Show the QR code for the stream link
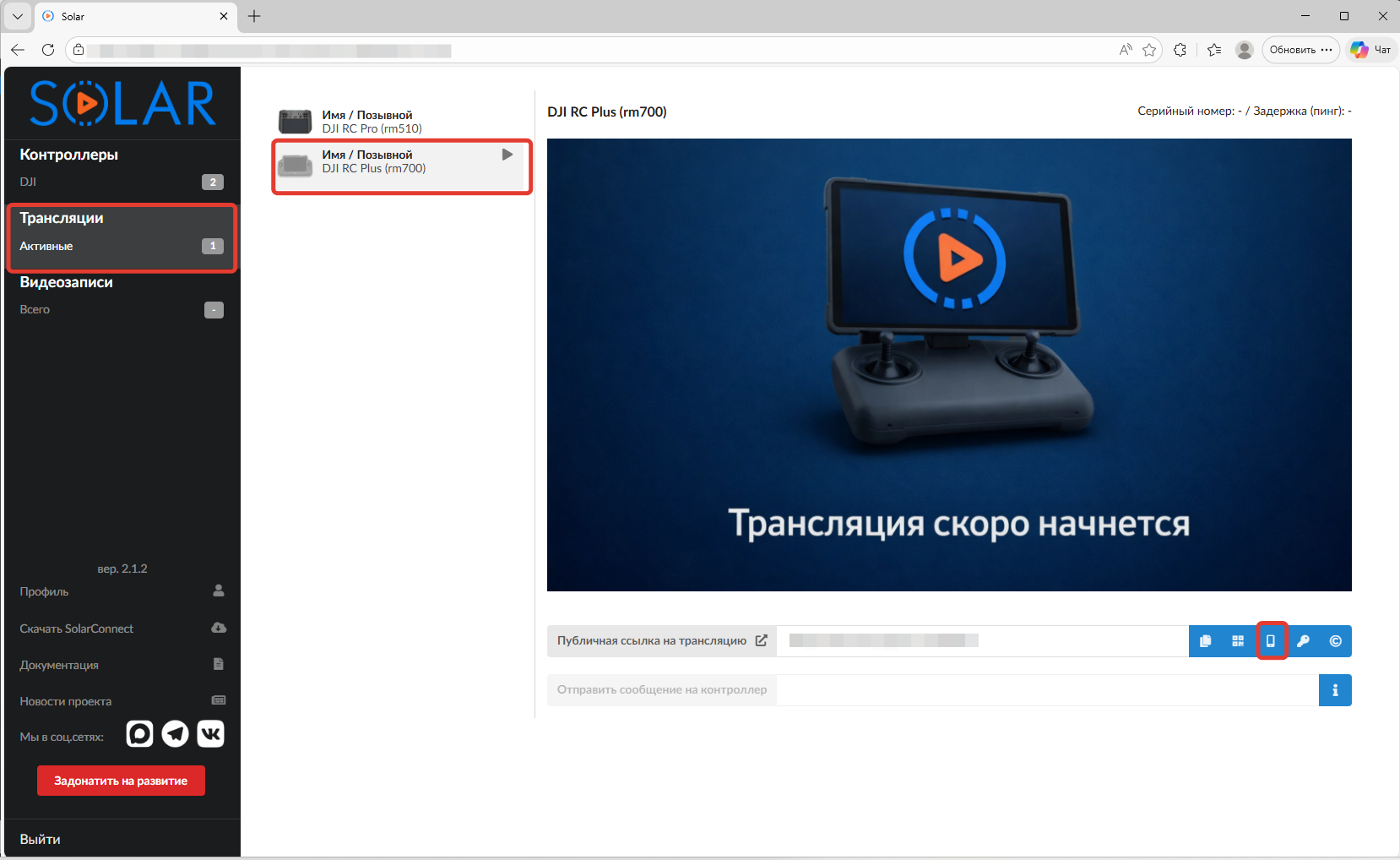 (x=1238, y=641)
